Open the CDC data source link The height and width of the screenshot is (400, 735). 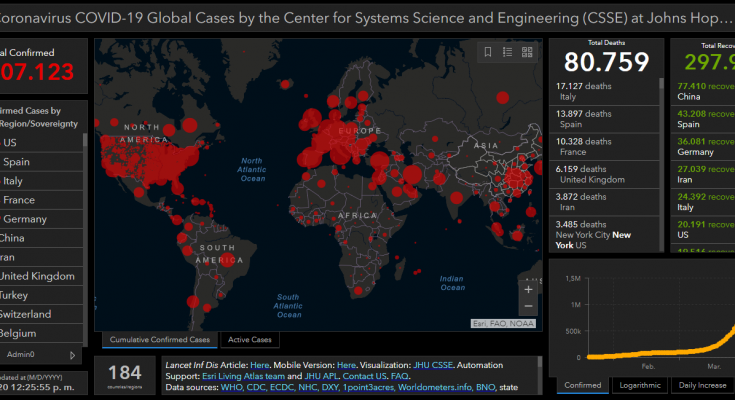tap(256, 387)
